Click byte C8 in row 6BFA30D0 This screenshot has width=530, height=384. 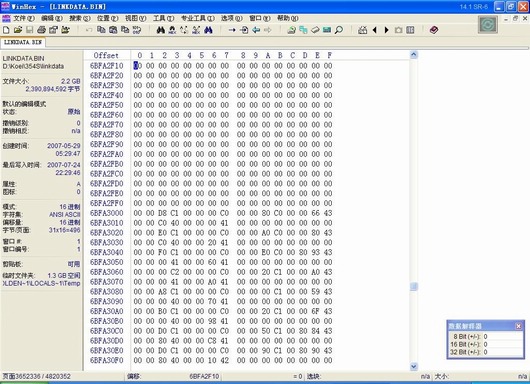(x=212, y=340)
